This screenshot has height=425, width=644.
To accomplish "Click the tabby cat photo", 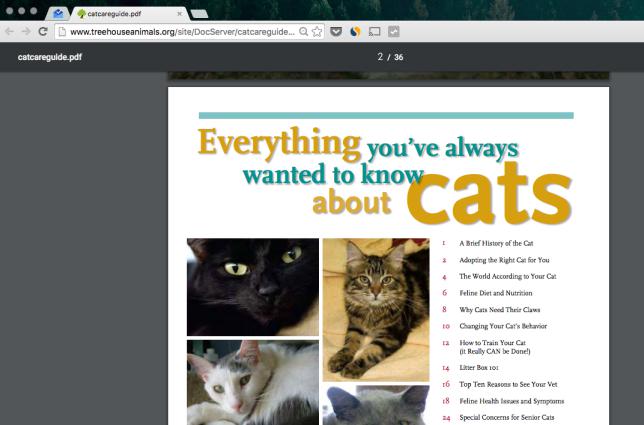I will (x=376, y=310).
